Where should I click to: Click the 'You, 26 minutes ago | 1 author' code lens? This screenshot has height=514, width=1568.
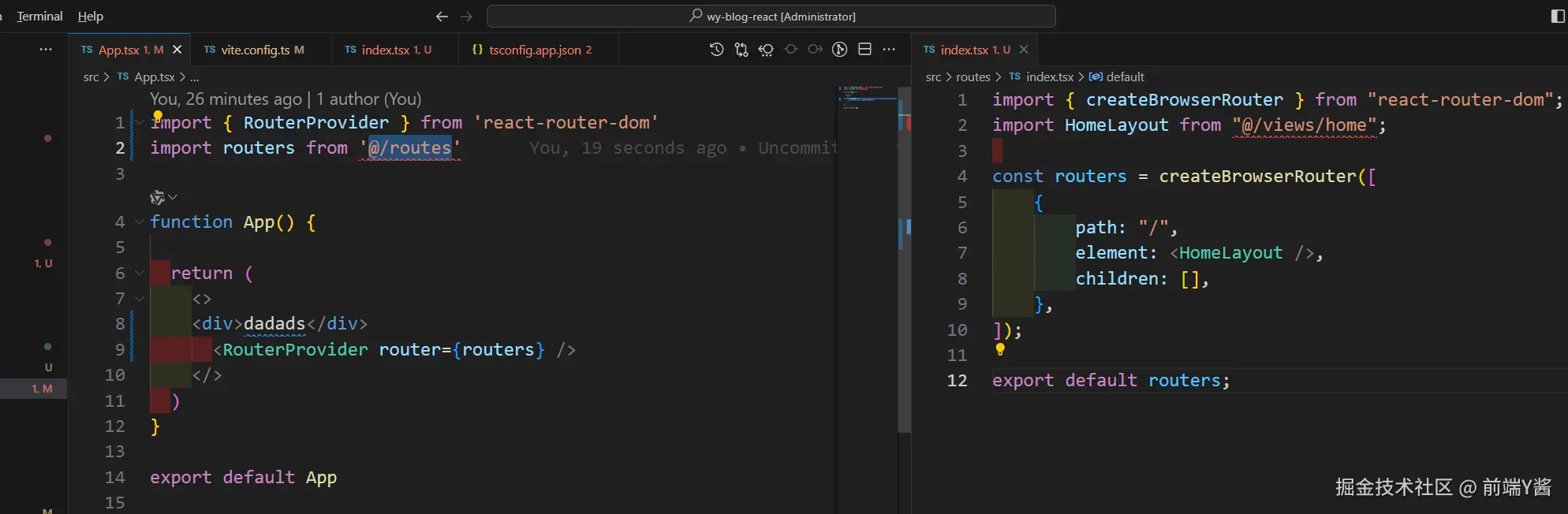click(286, 99)
